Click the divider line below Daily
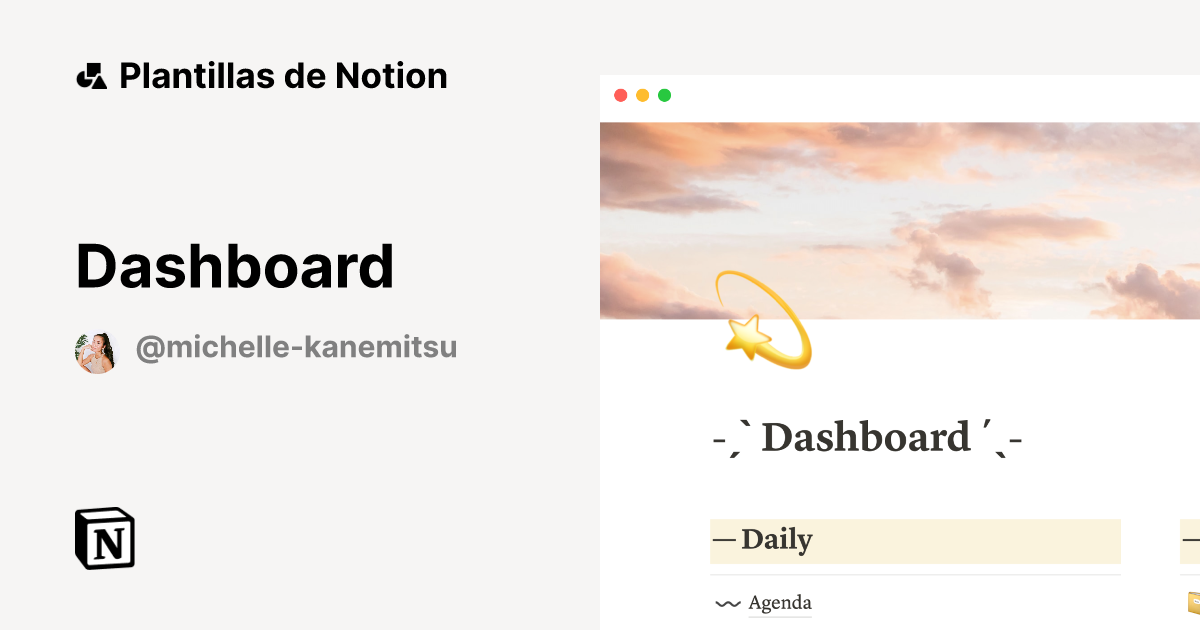 pyautogui.click(x=915, y=576)
